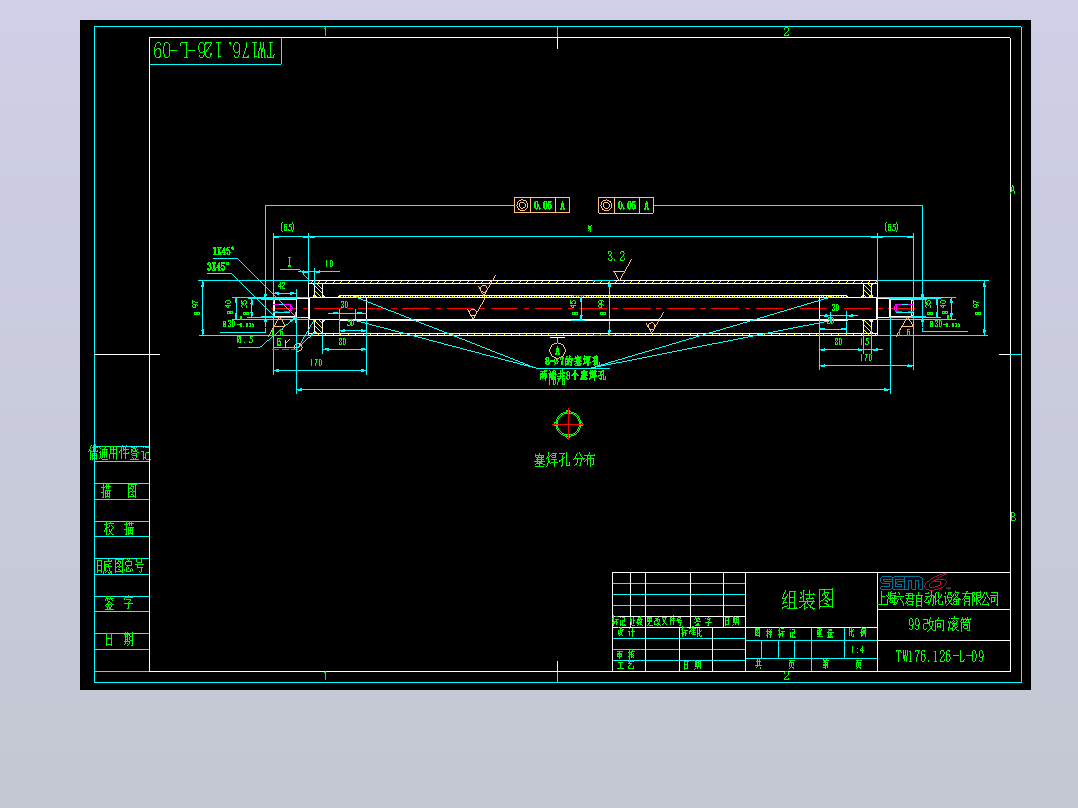Screen dimensions: 1078x808
Task: Click the left keyway outlined in magenta
Action: pyautogui.click(x=283, y=307)
